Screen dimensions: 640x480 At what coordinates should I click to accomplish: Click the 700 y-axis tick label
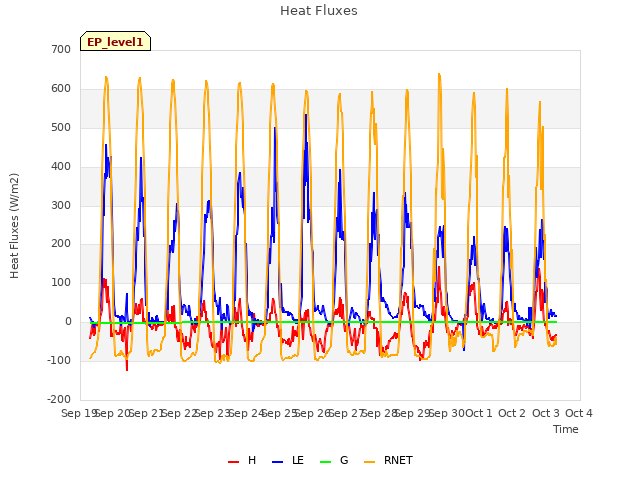61,49
